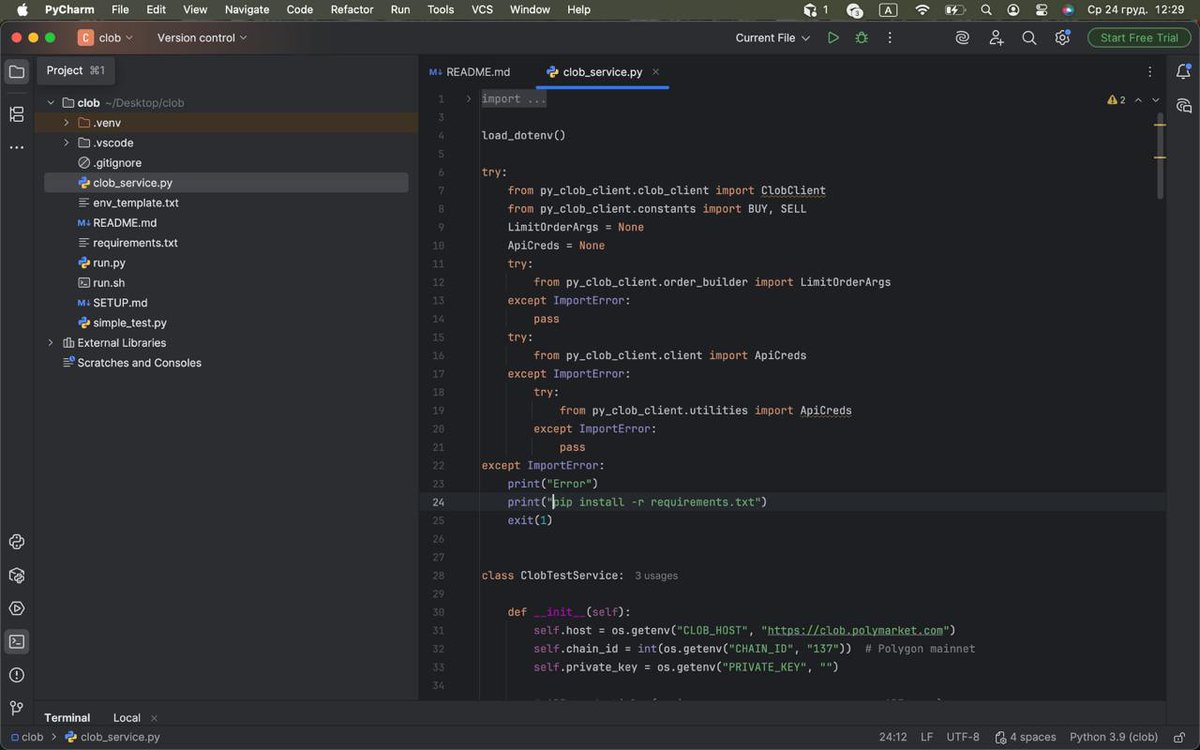
Task: Toggle the Terminal tool window button
Action: 16,642
